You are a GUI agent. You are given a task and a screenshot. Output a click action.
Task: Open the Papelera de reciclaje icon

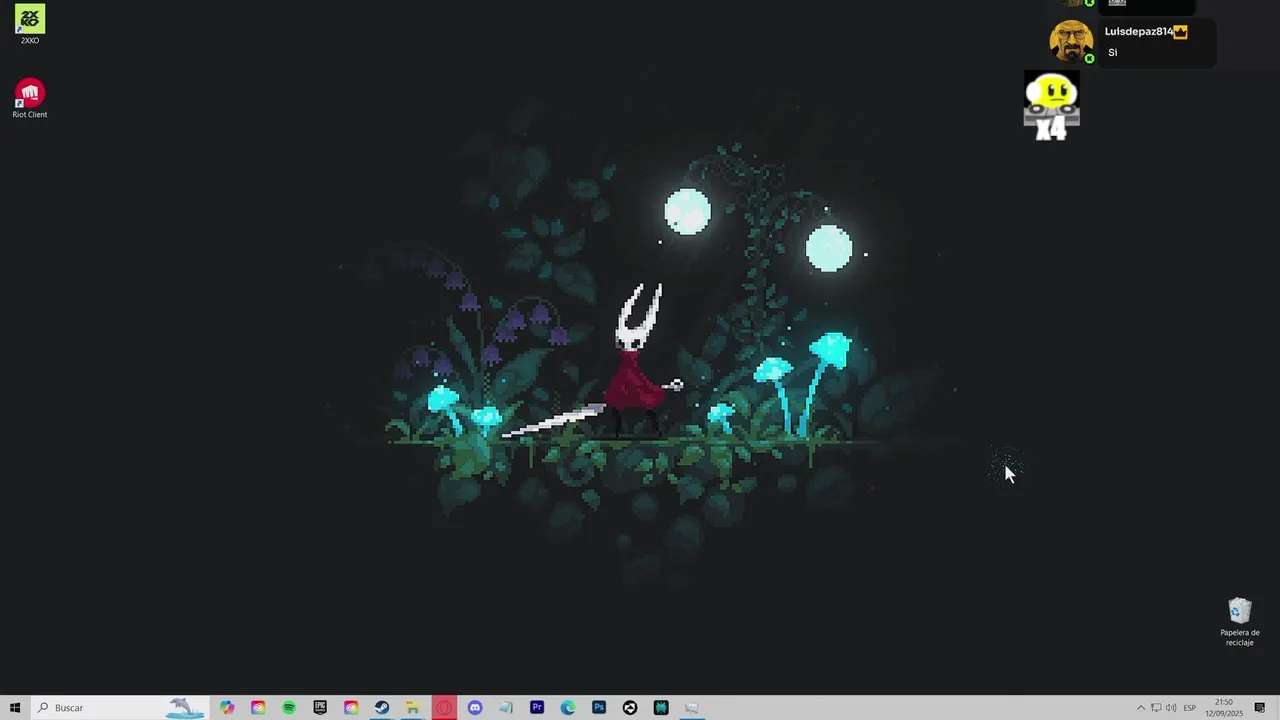[x=1240, y=622]
